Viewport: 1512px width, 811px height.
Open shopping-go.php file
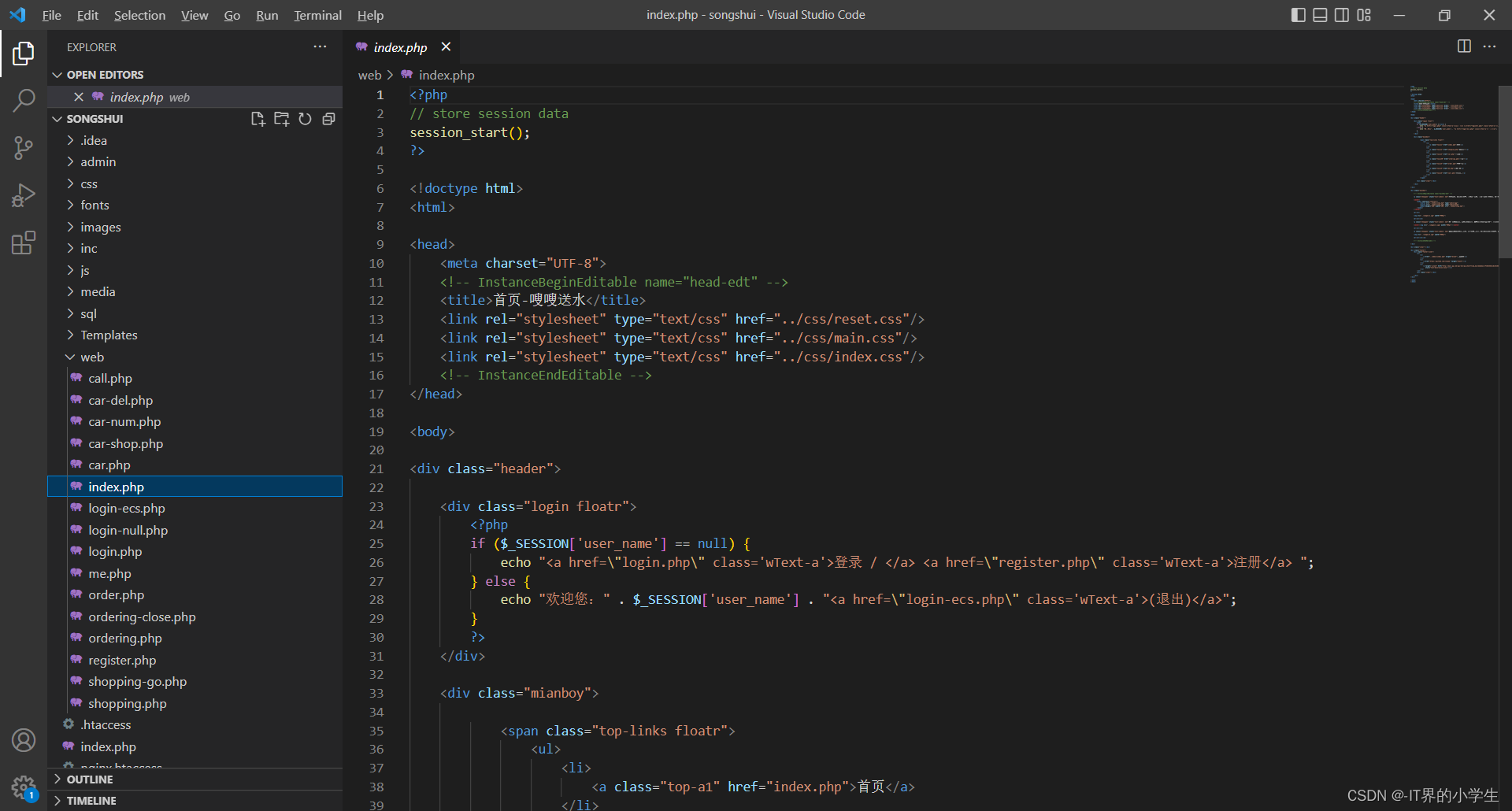point(195,682)
